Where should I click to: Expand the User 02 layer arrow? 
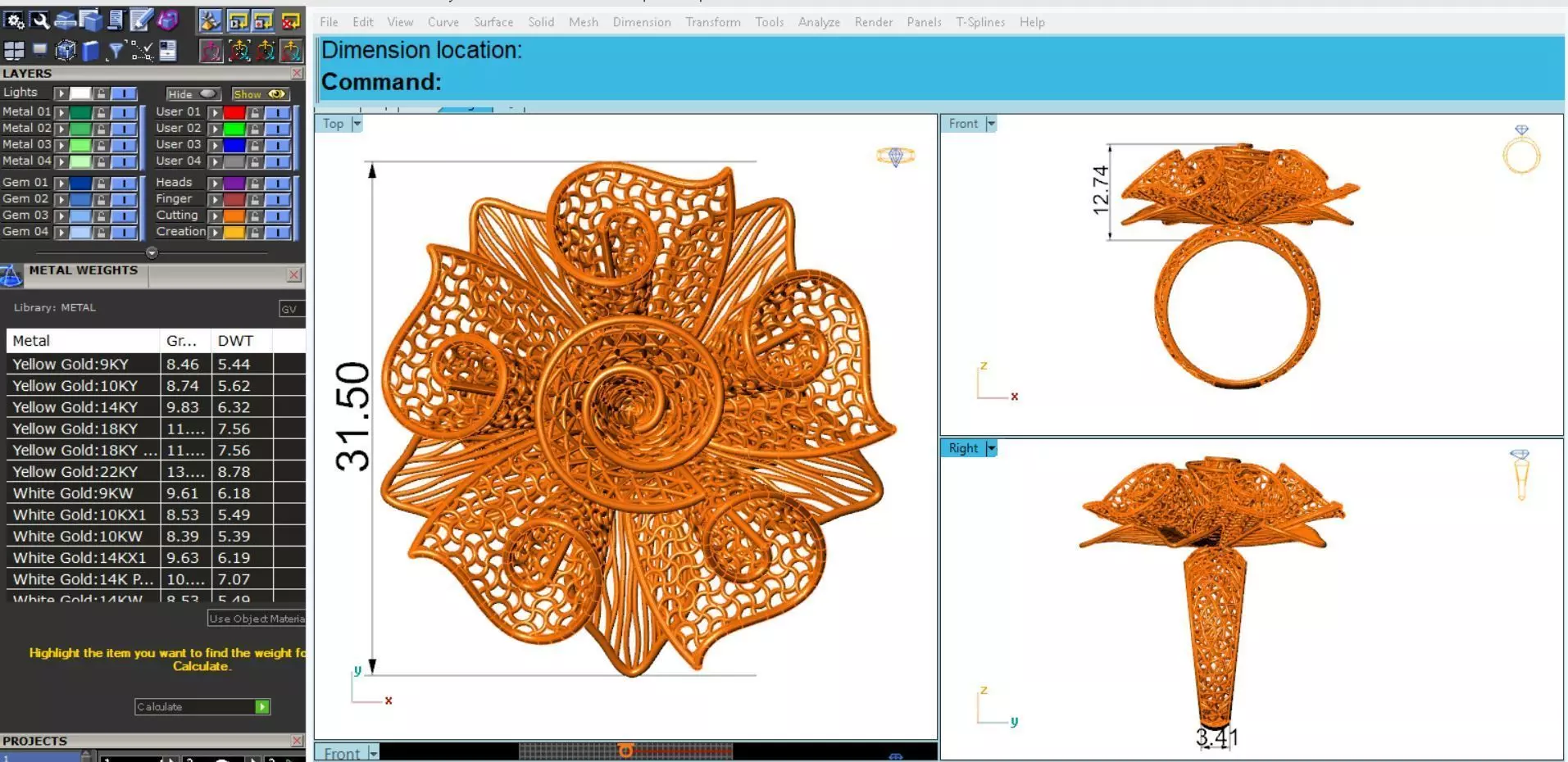coord(215,129)
